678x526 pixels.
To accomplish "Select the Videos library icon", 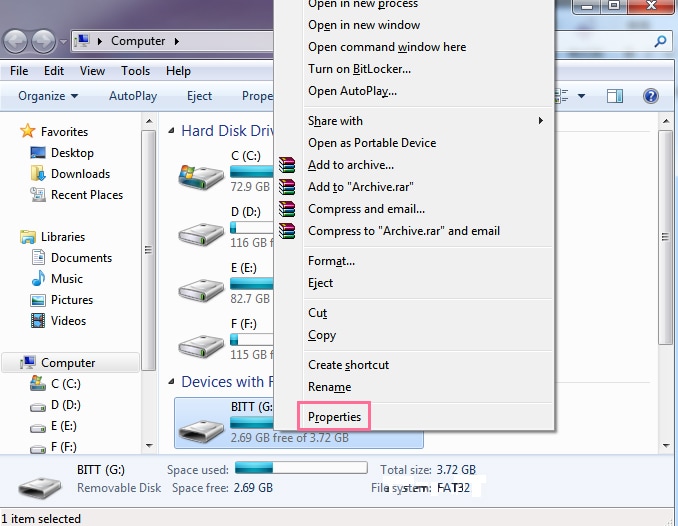I will tap(38, 321).
